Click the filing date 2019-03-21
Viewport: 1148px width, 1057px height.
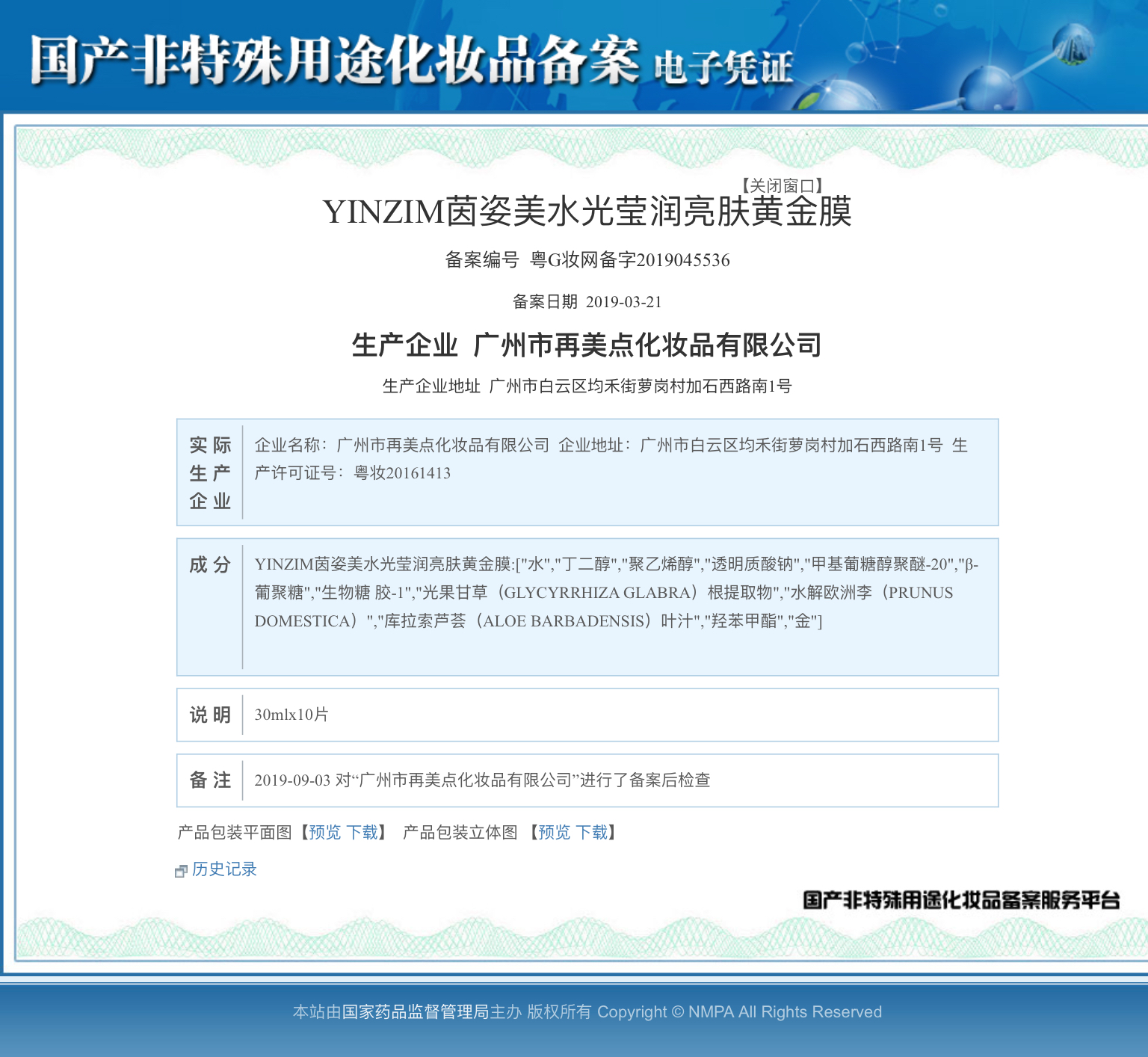[x=624, y=301]
